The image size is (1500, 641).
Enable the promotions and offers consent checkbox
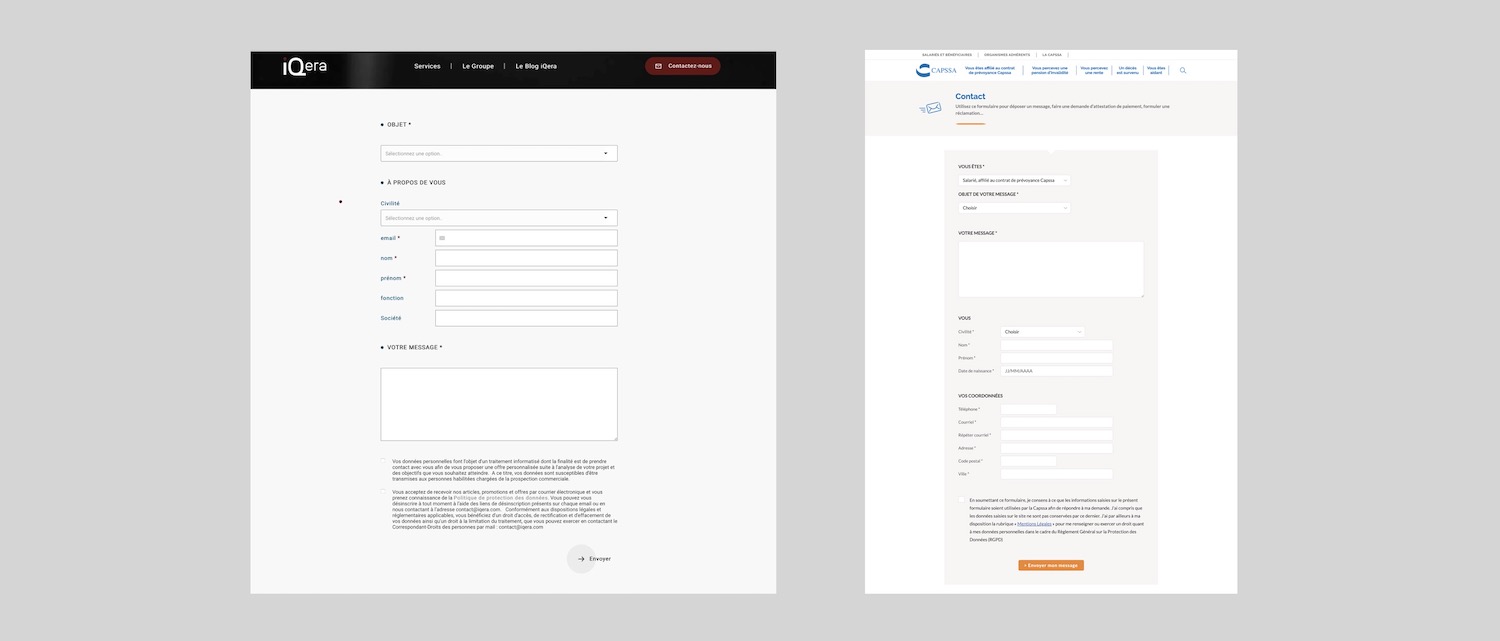(x=382, y=493)
